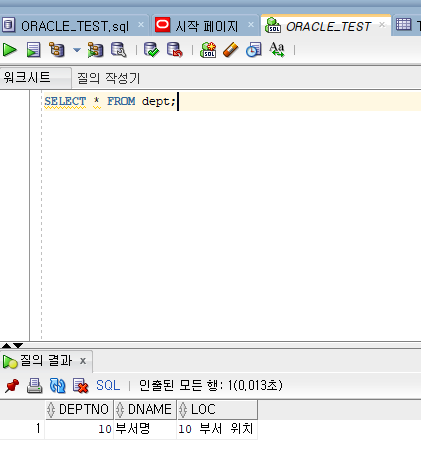
Task: Select the DEPTNO cell with value 10
Action: [x=79, y=429]
